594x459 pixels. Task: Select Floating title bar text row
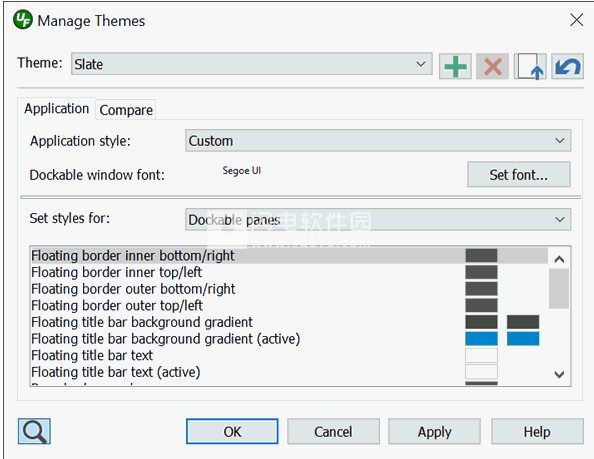289,356
